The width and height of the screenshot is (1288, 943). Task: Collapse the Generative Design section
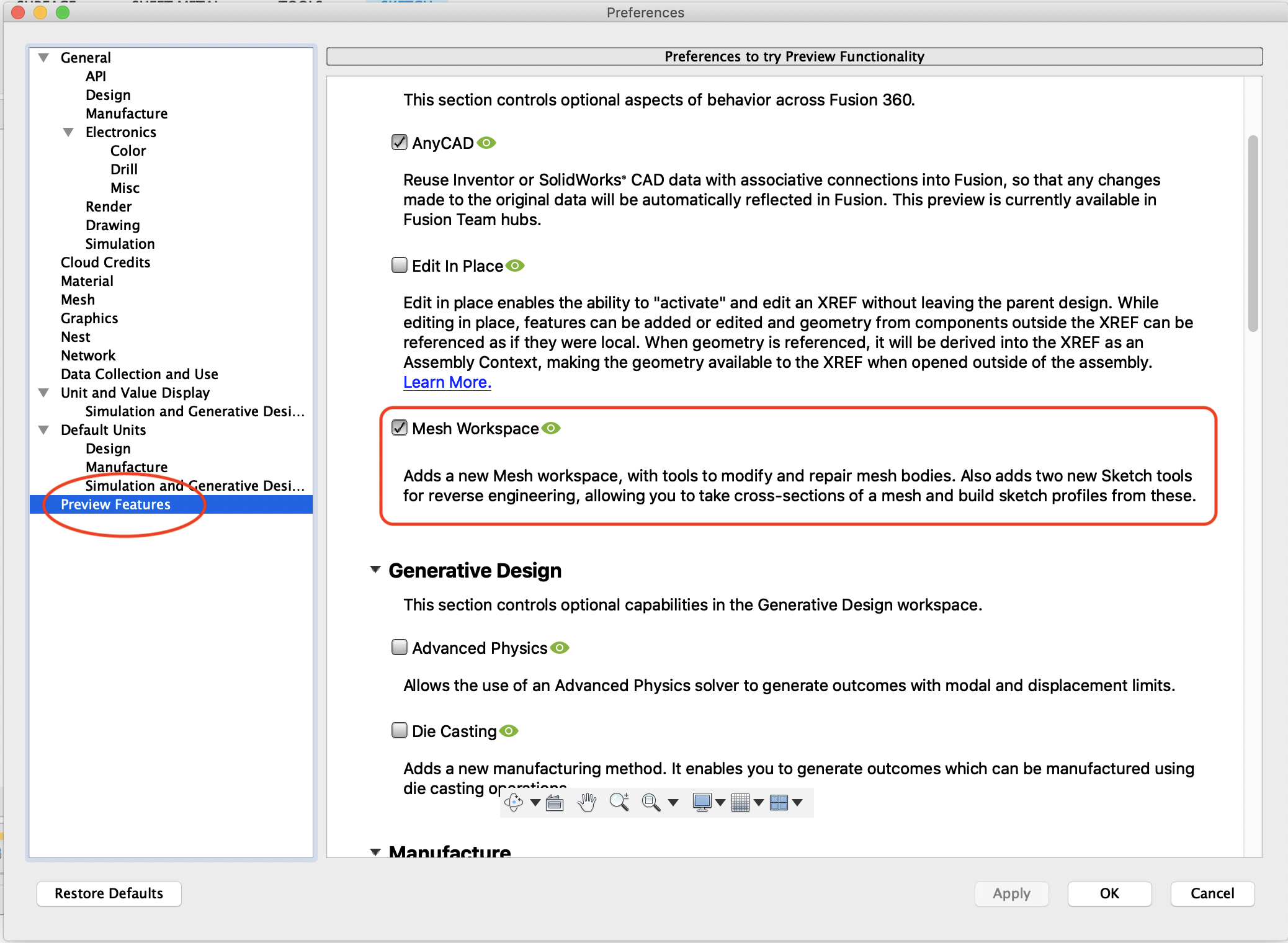(x=375, y=570)
